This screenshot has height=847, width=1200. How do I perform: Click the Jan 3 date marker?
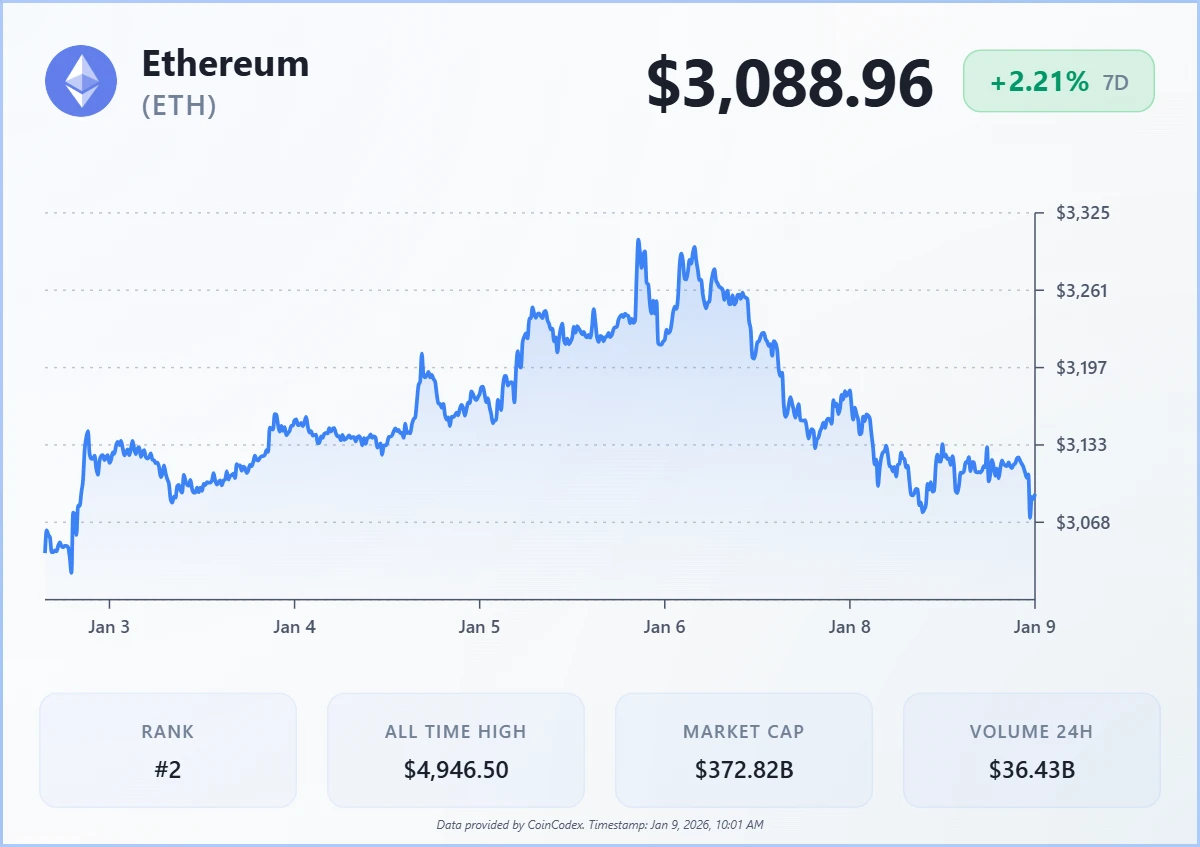(109, 627)
